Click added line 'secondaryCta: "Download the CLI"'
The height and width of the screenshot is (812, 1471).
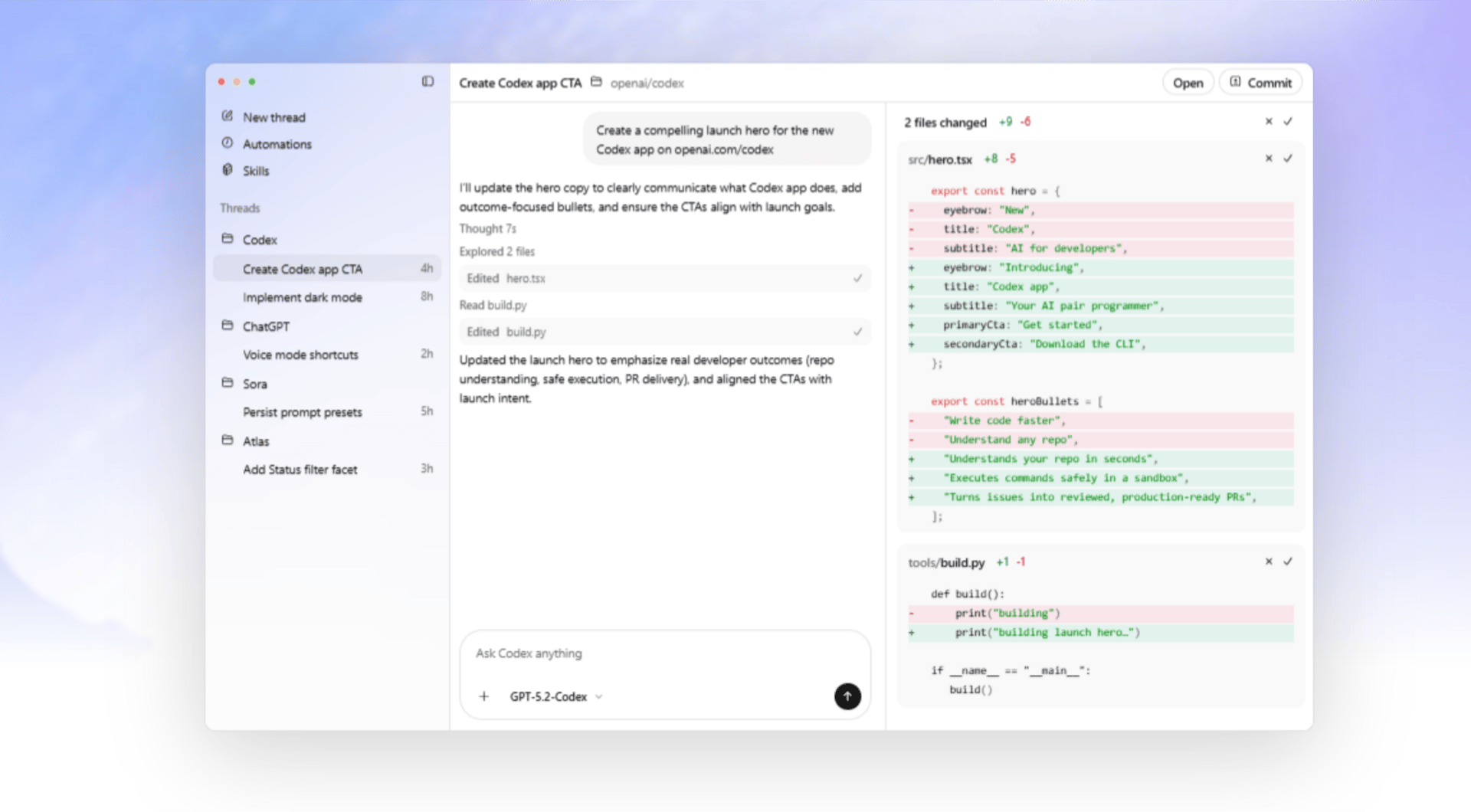point(1101,344)
